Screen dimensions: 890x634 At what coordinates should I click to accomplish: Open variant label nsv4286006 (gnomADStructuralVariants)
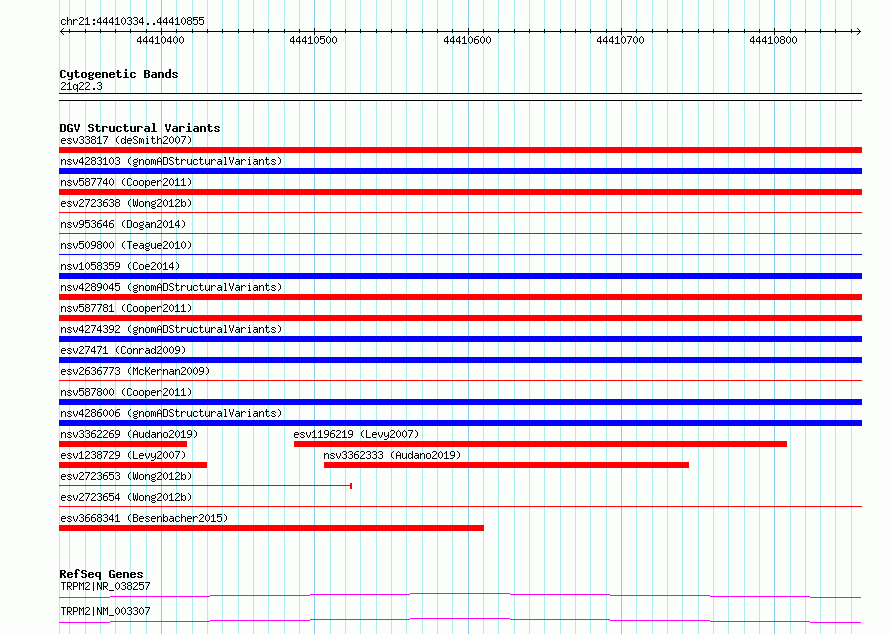[x=171, y=413]
